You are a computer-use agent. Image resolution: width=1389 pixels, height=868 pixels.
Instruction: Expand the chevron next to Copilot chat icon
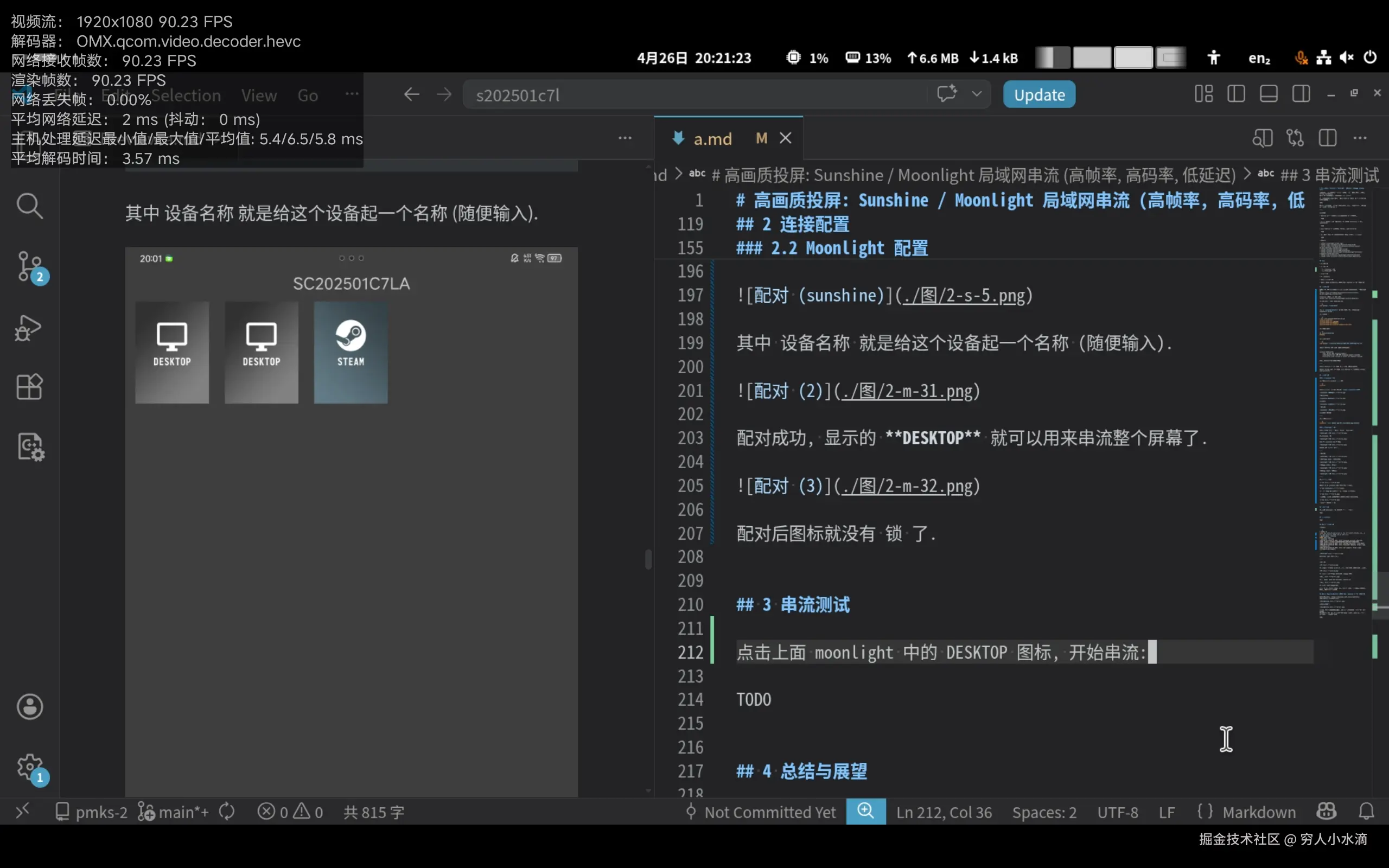click(976, 93)
